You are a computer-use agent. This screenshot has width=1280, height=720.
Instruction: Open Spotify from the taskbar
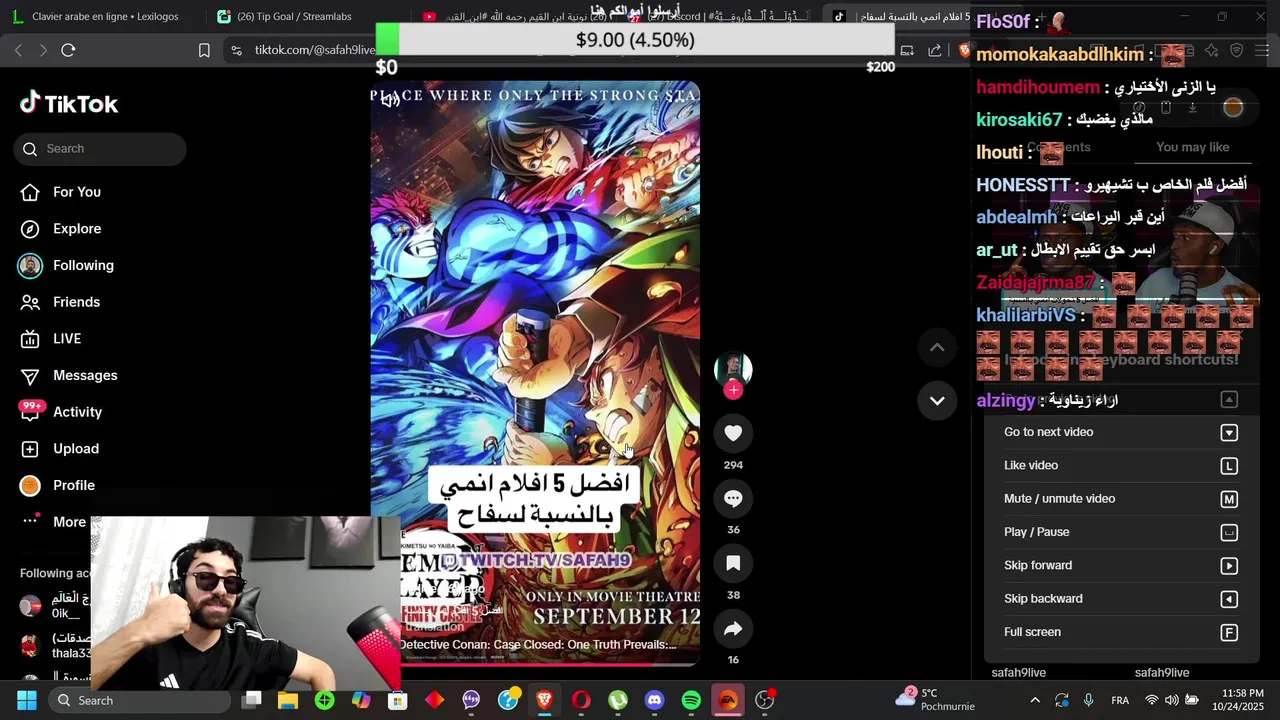click(x=691, y=700)
